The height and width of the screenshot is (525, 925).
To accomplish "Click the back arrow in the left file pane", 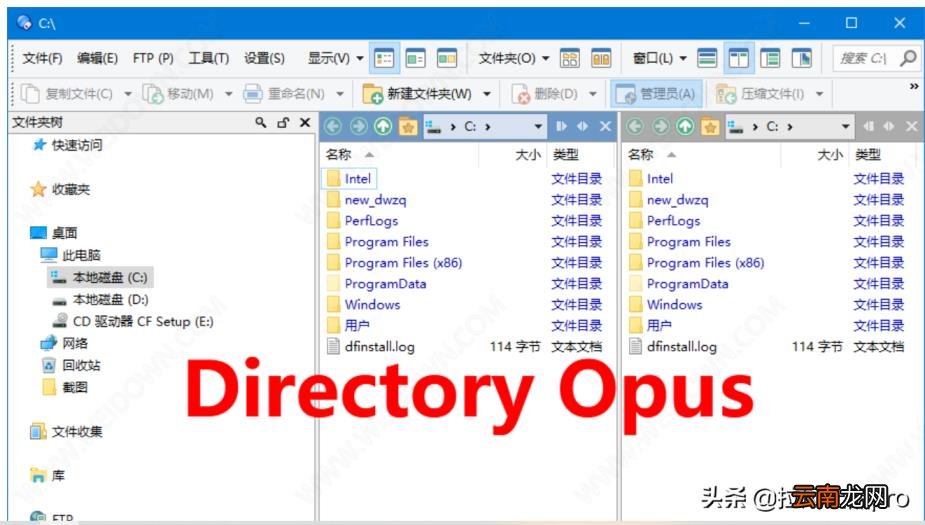I will 333,126.
